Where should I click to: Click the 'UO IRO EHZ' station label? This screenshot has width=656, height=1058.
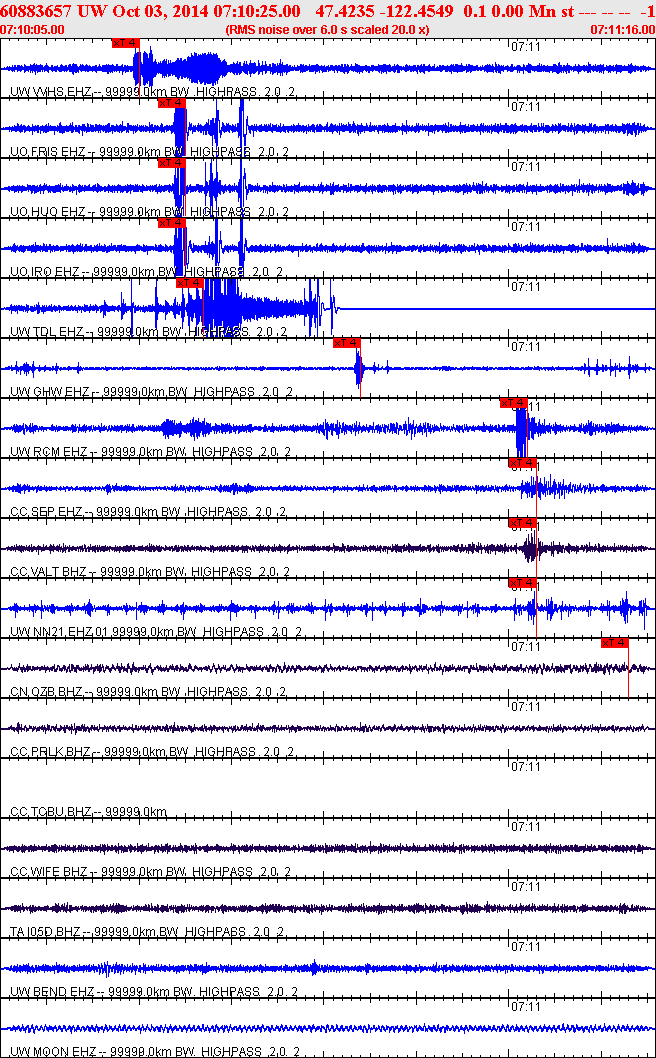pos(46,272)
